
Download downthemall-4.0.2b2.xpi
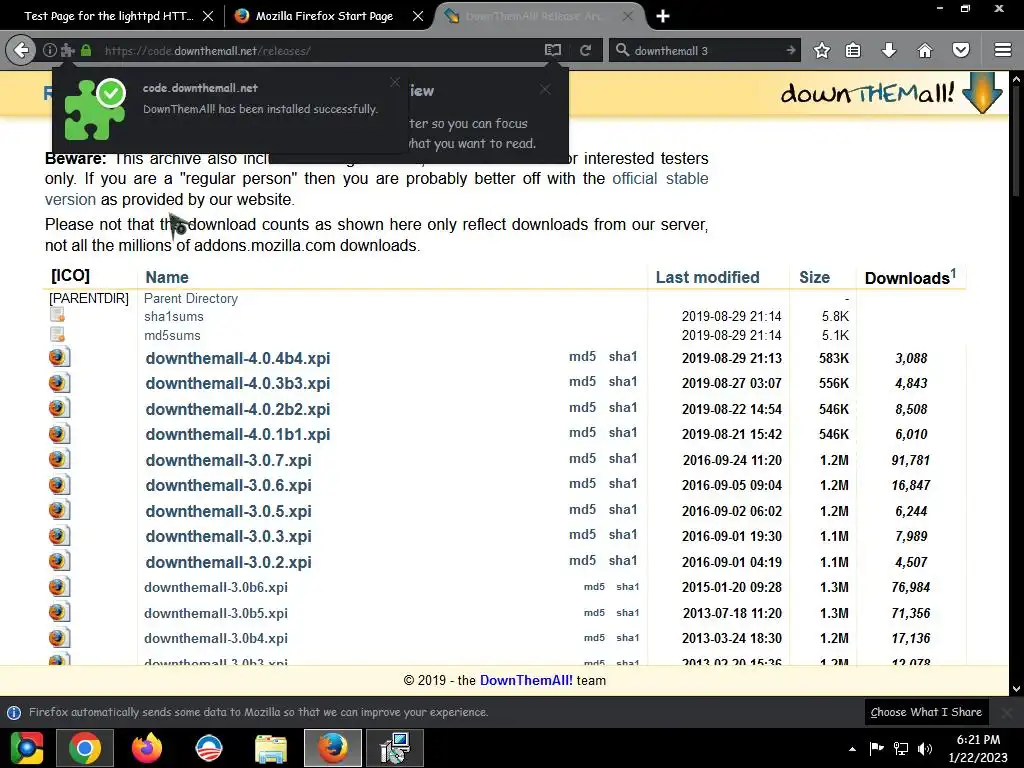238,409
